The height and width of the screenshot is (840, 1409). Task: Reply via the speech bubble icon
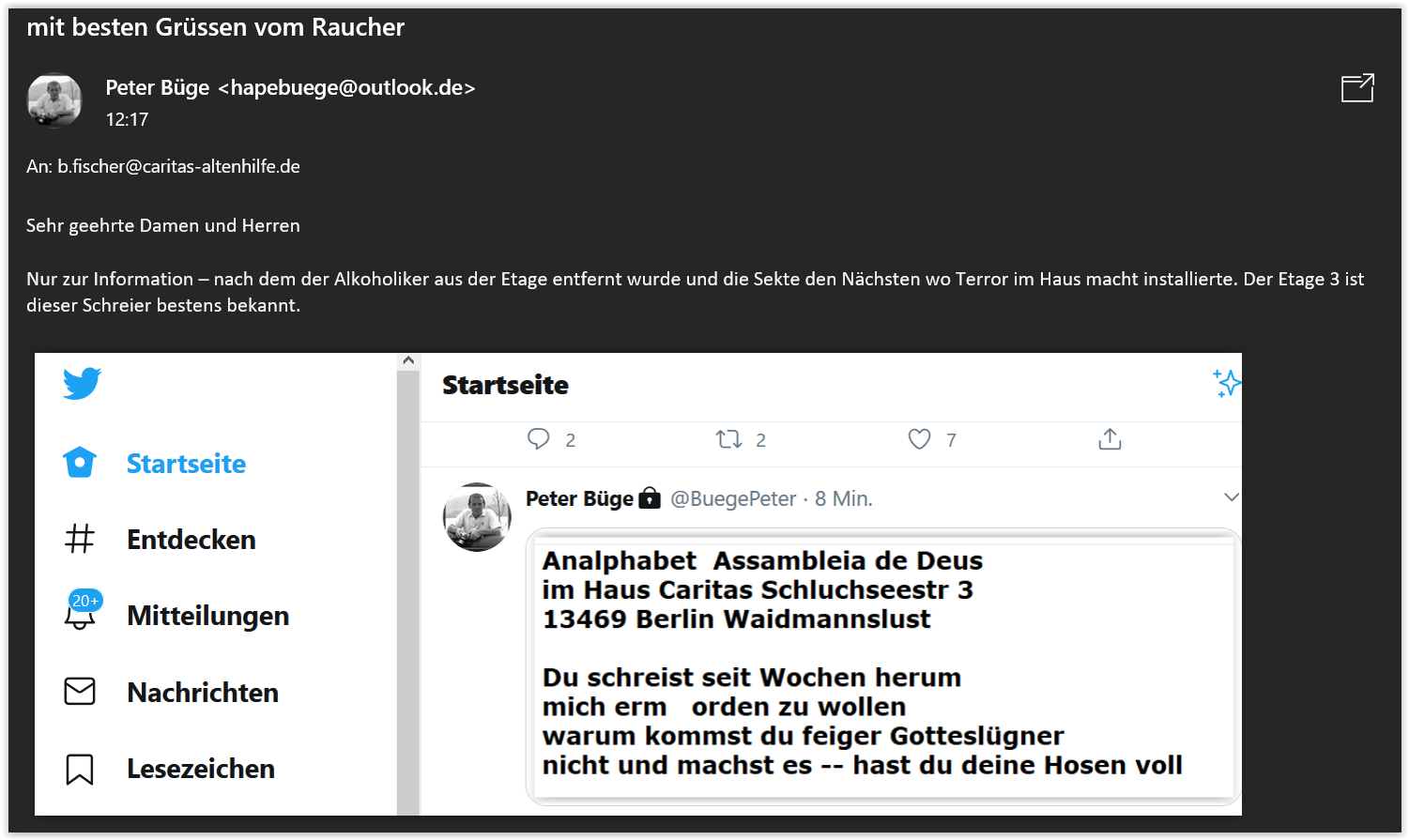click(539, 439)
